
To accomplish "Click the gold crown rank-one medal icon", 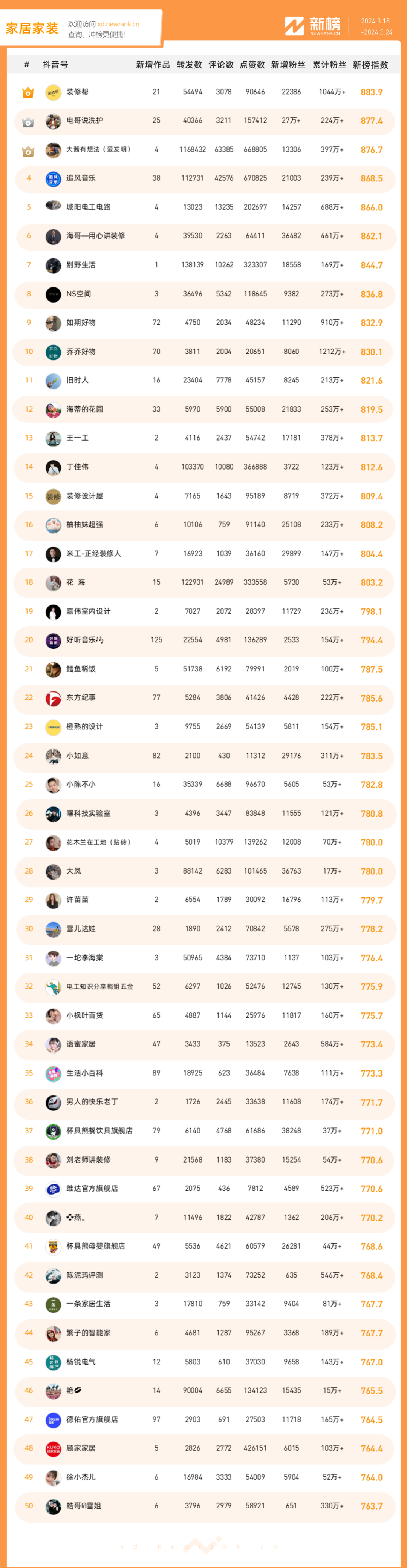I will point(28,92).
